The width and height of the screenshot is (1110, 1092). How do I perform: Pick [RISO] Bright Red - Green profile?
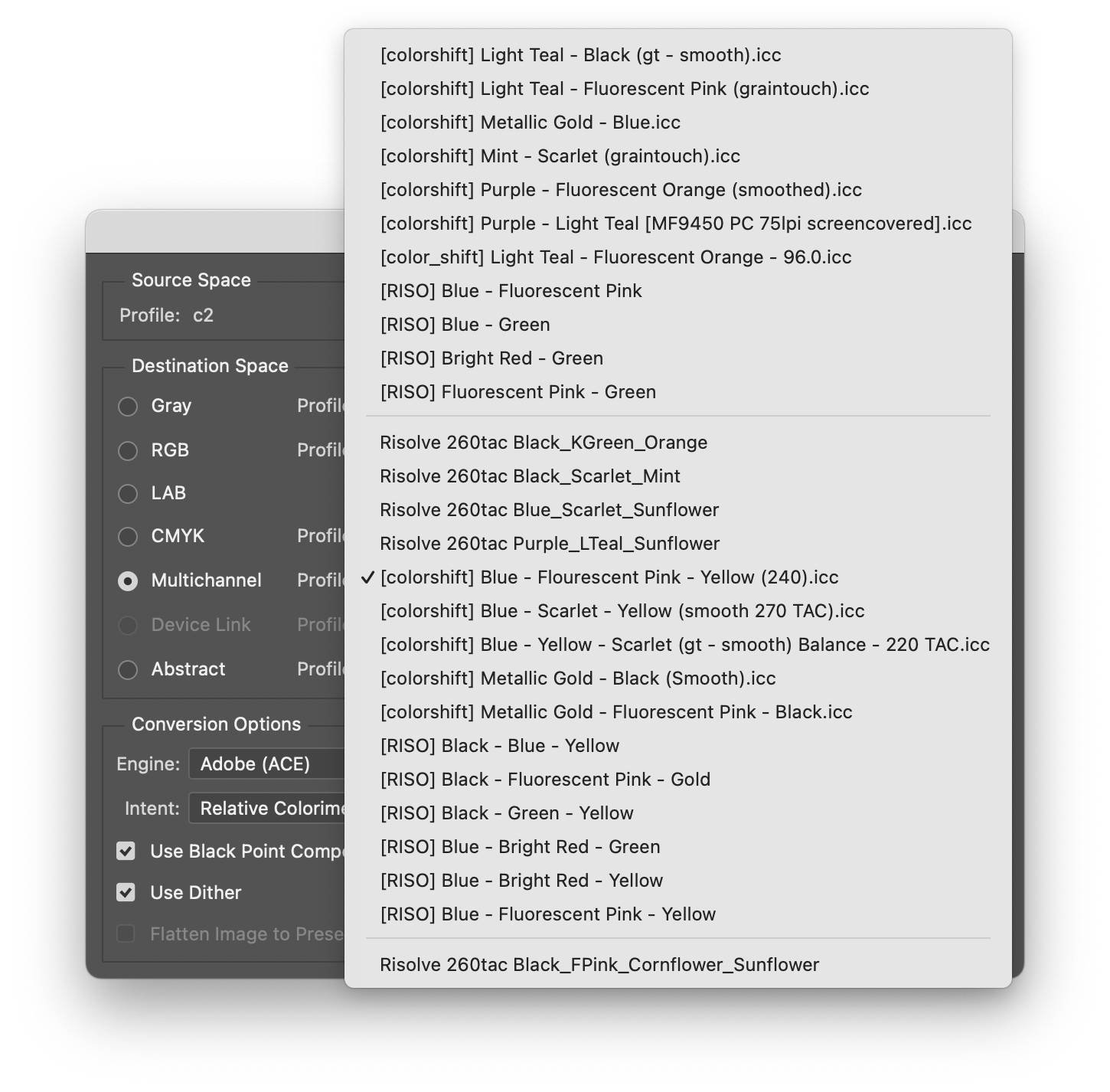tap(678, 358)
